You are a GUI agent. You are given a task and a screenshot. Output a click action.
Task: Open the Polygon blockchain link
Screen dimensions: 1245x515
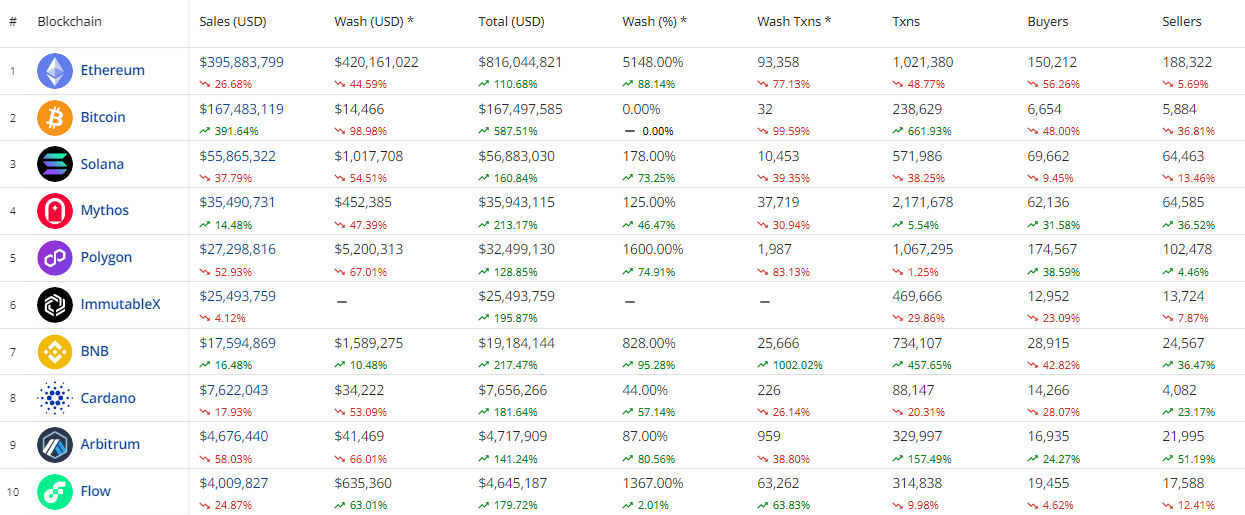coord(106,258)
